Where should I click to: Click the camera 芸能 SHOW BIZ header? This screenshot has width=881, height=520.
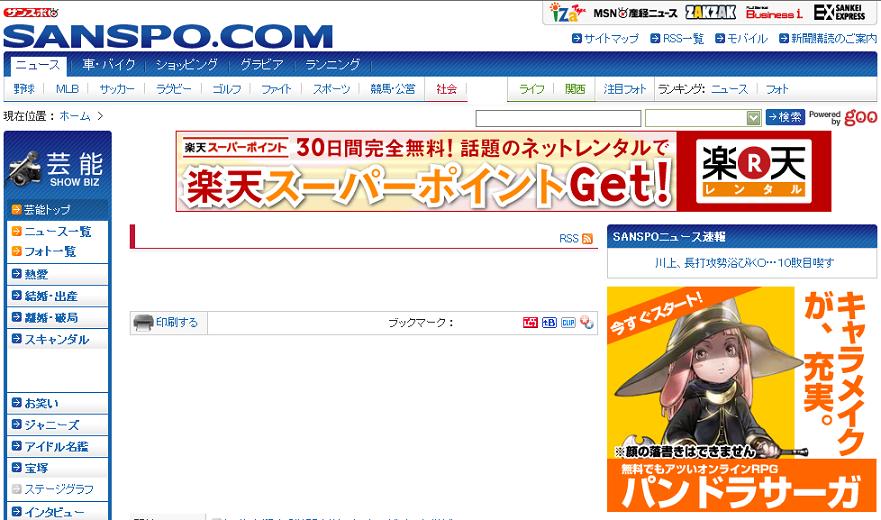pos(57,168)
